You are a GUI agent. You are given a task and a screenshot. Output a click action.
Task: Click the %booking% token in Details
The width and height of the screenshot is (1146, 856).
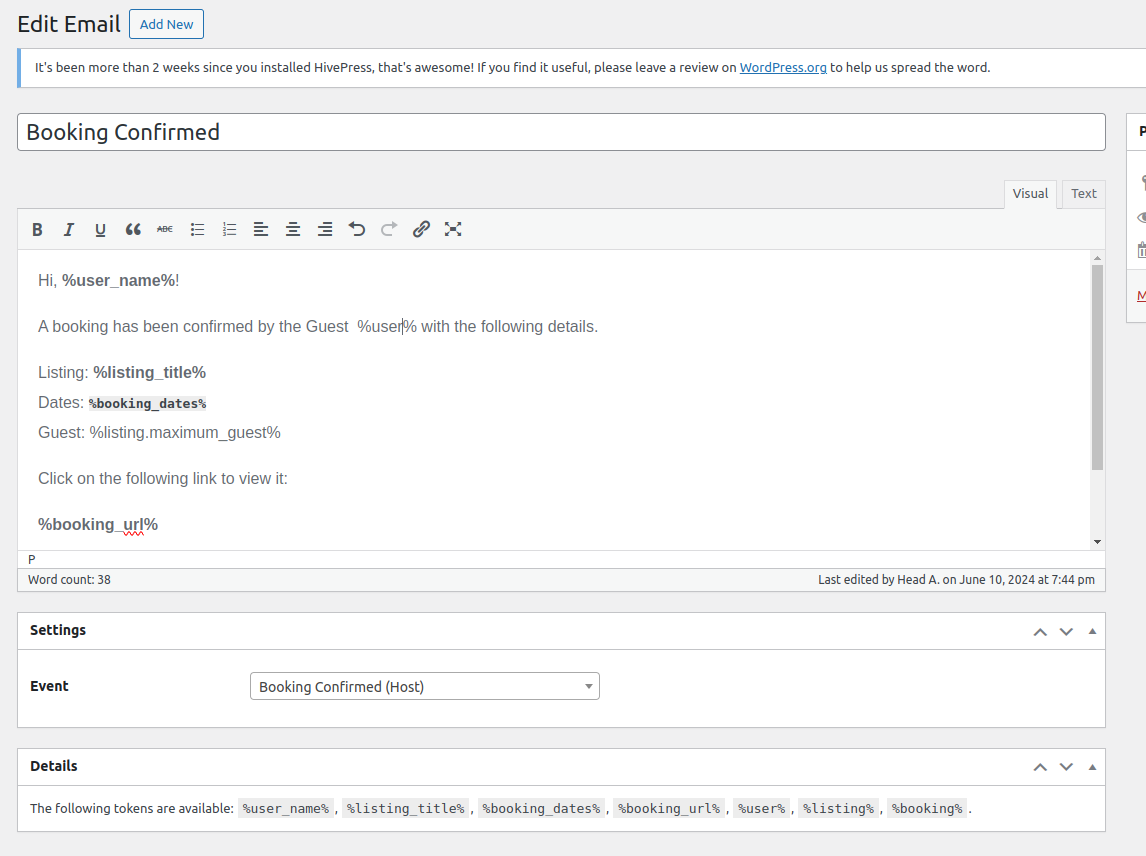(x=927, y=808)
